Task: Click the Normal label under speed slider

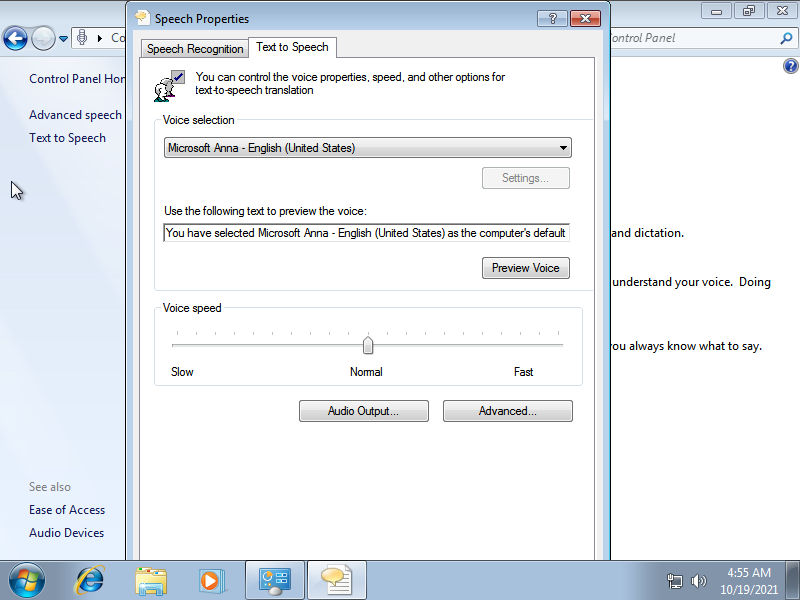Action: 366,372
